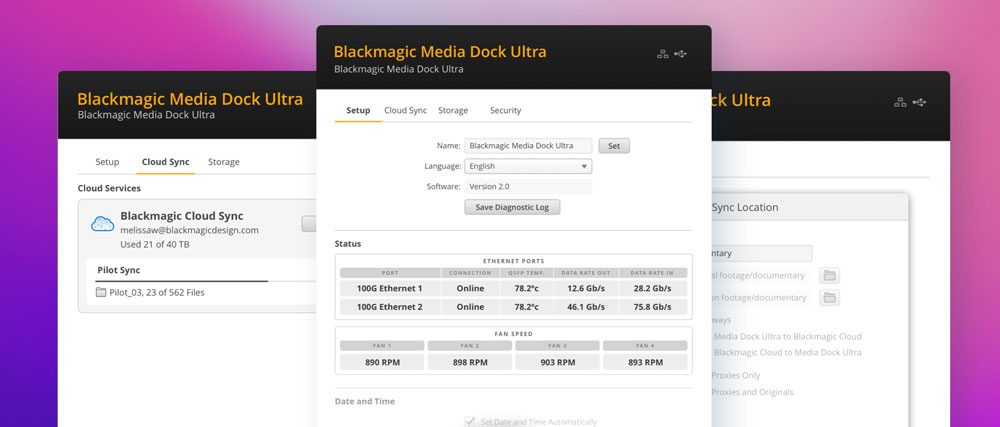Select Media Dock Ultra to Blackmagic Cloud option
Screen dimensions: 1000x427
point(787,337)
